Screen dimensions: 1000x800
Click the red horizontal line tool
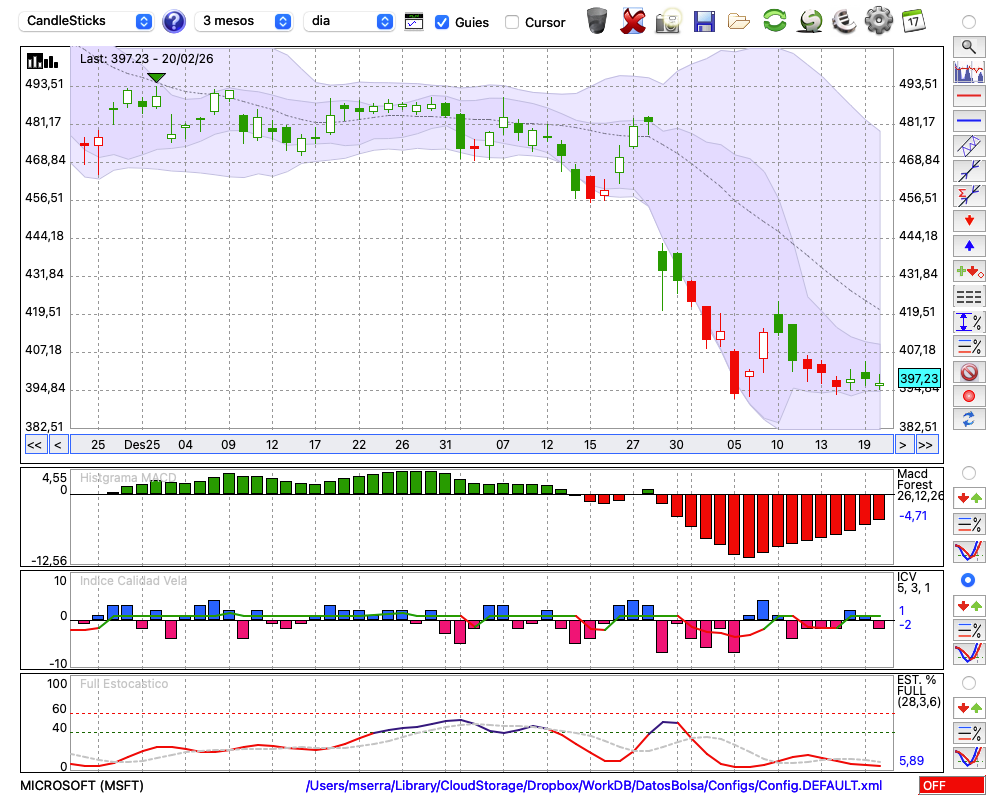click(968, 96)
